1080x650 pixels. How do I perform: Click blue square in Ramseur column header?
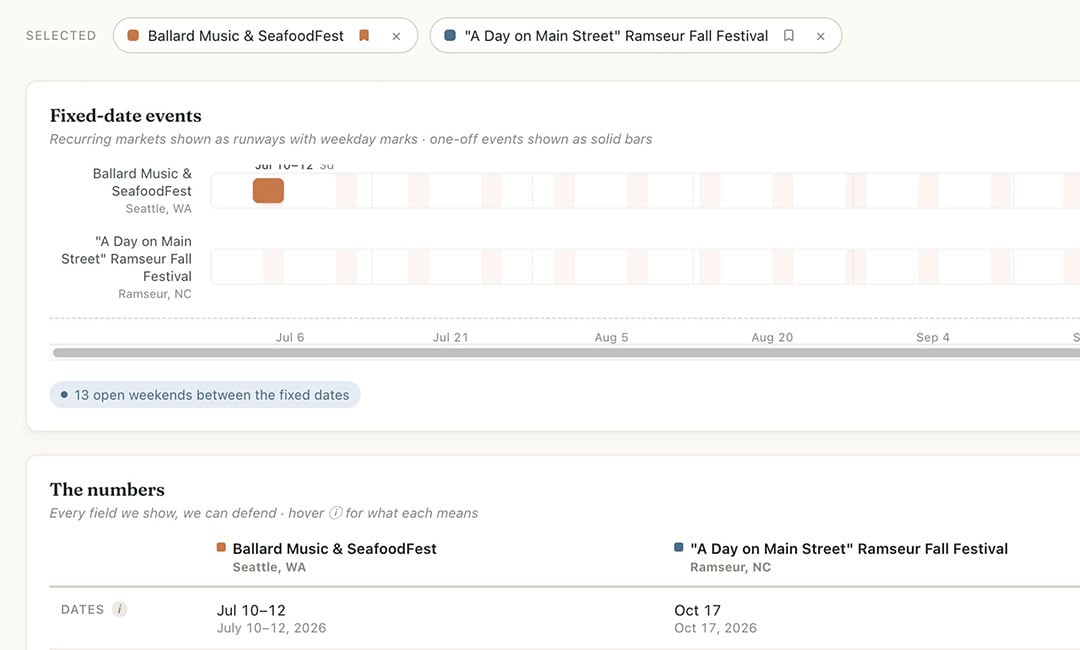(678, 547)
